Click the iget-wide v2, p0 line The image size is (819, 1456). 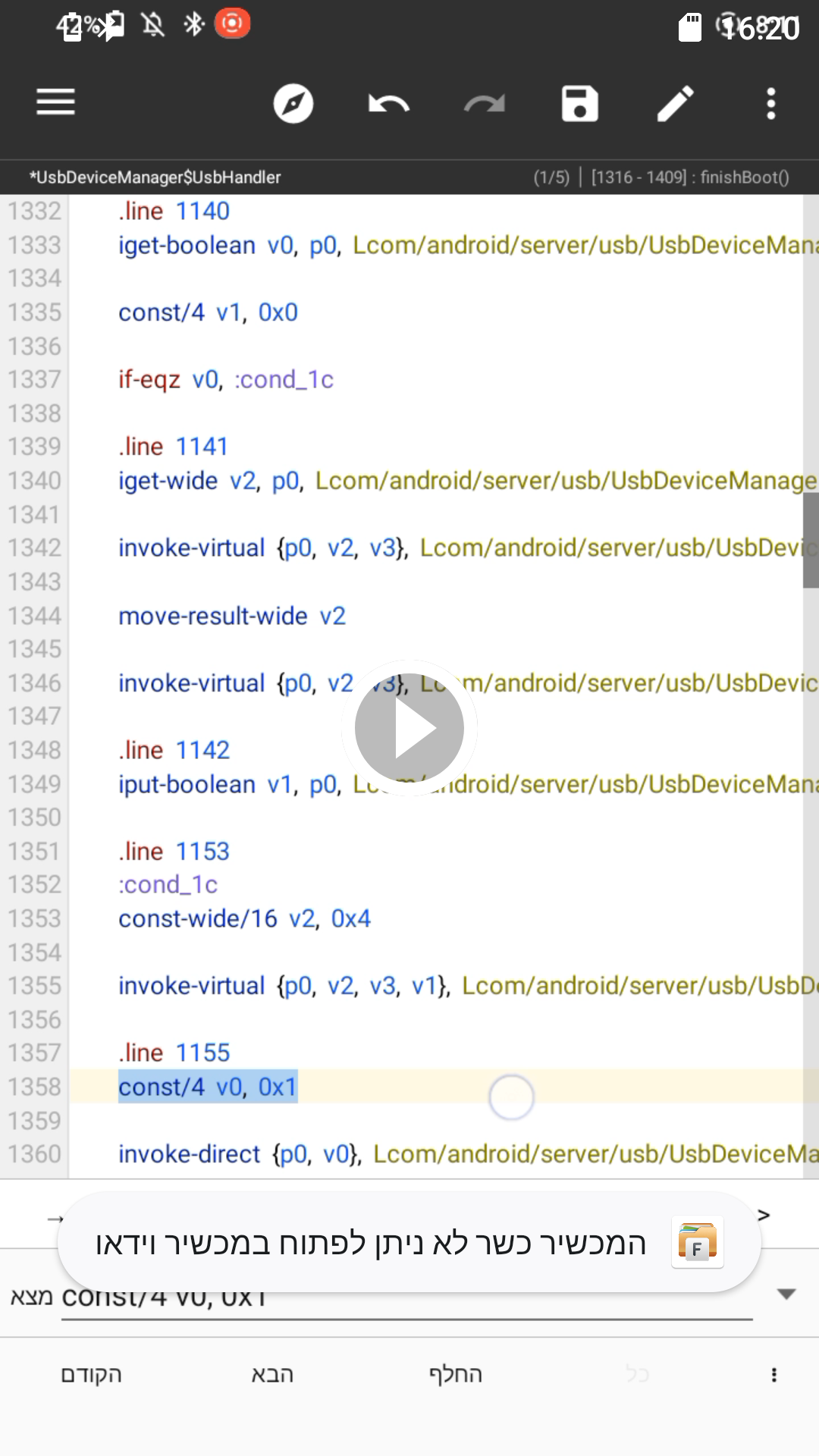click(468, 480)
